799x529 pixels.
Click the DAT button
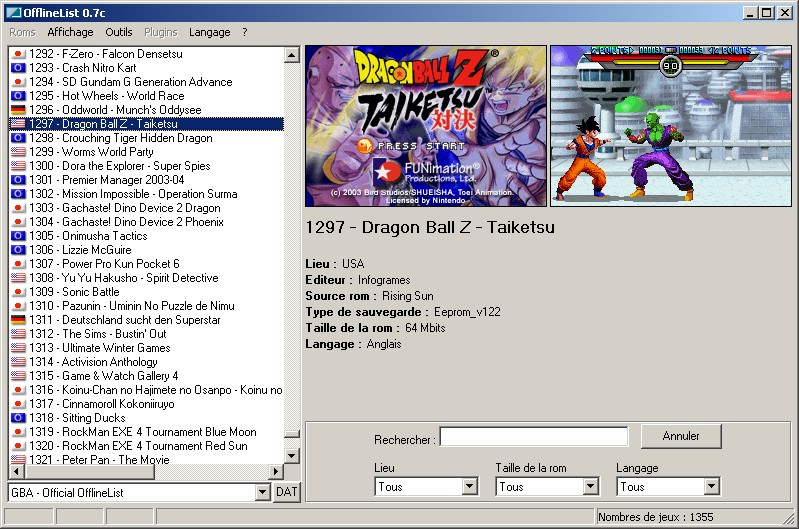286,492
